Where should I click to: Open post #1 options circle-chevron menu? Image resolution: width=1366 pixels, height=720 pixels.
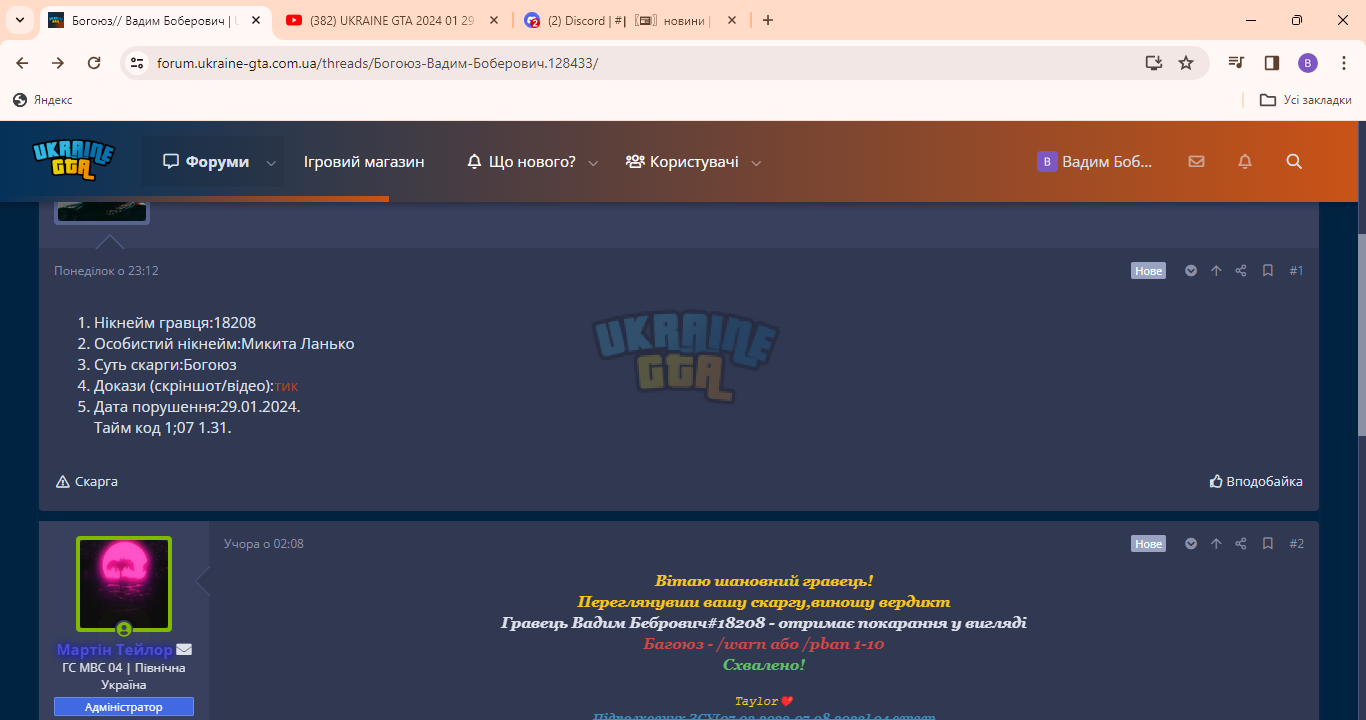pyautogui.click(x=1191, y=271)
